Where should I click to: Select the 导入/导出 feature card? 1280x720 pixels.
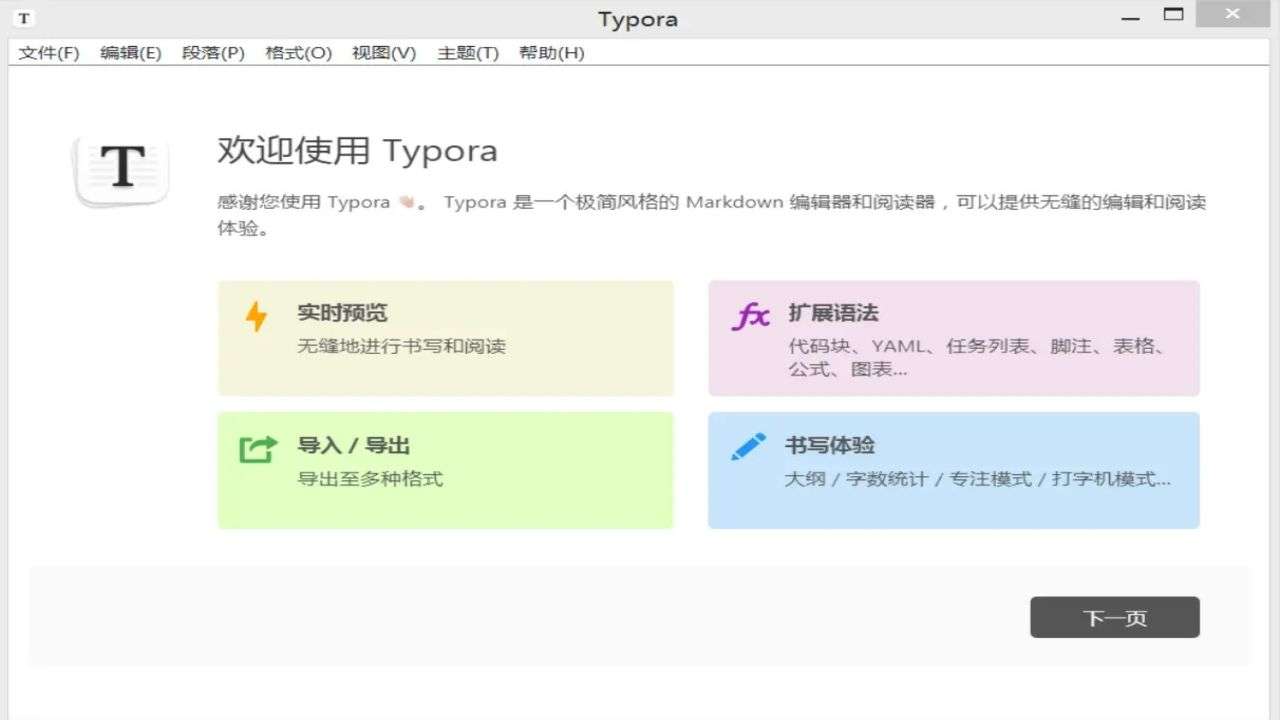tap(445, 470)
